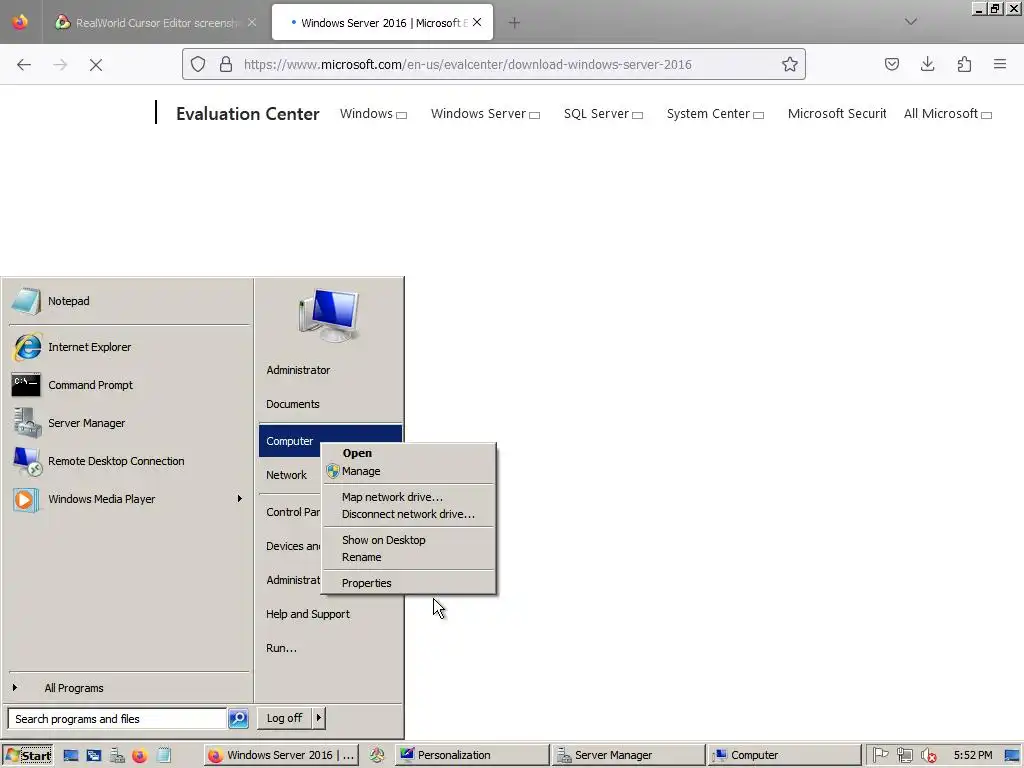Click the tracking protection shield icon
This screenshot has width=1024, height=768.
pos(198,64)
